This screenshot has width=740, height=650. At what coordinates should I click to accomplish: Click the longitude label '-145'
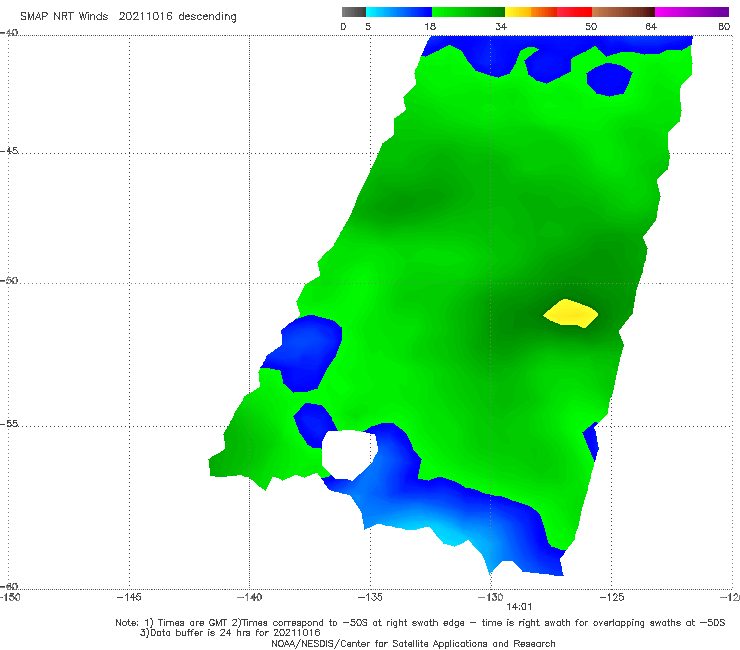tap(129, 597)
